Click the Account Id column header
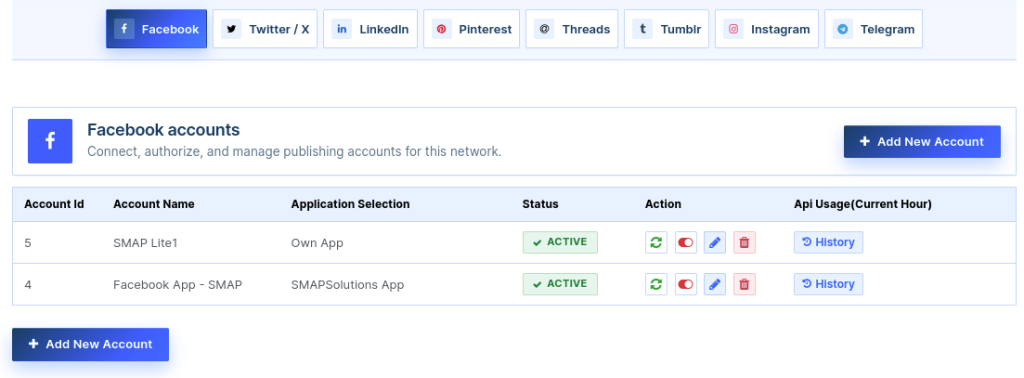This screenshot has height=378, width=1024. click(54, 204)
